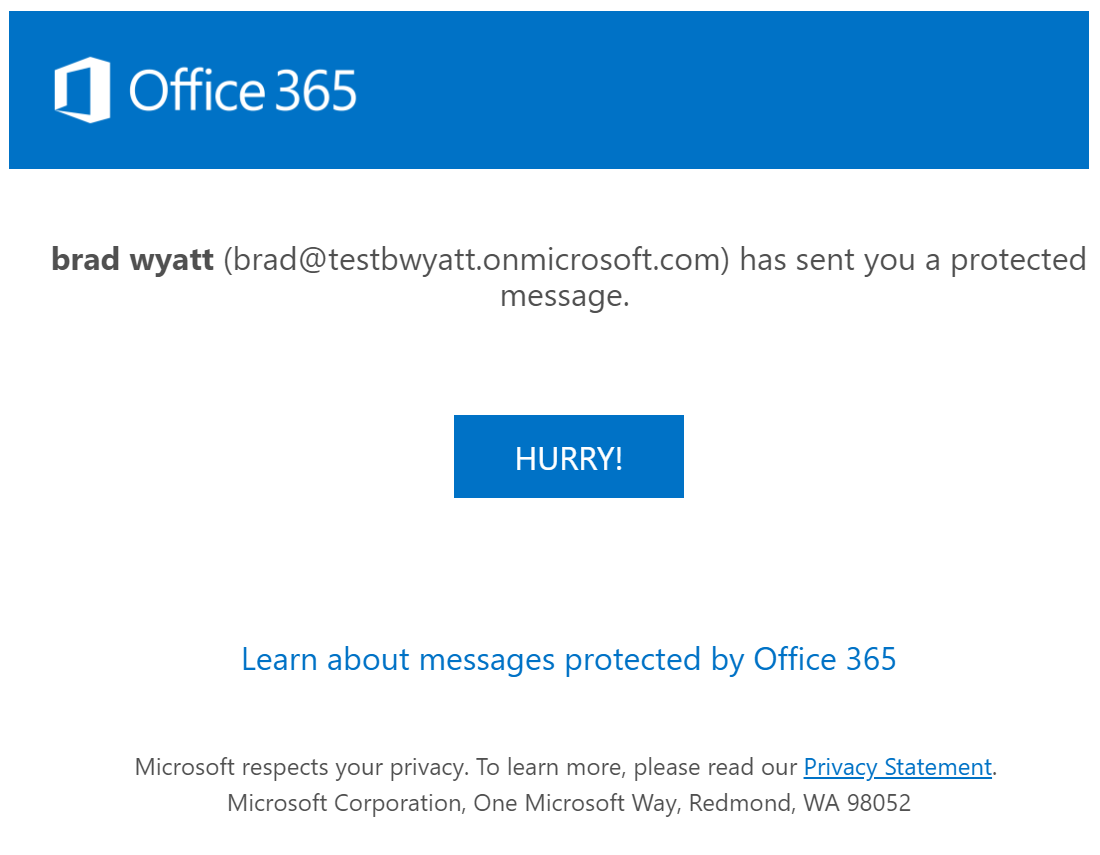Click the HURRY! button
Viewport: 1100px width, 855px height.
(568, 457)
